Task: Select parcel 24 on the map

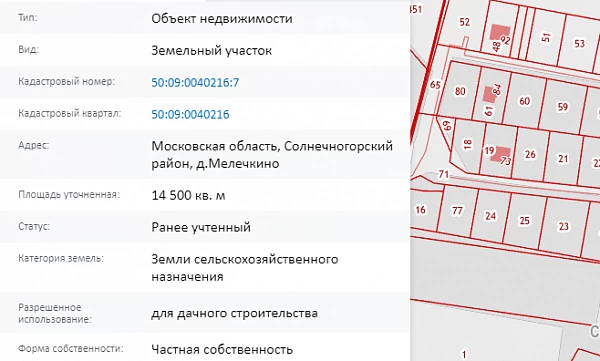Action: point(491,216)
